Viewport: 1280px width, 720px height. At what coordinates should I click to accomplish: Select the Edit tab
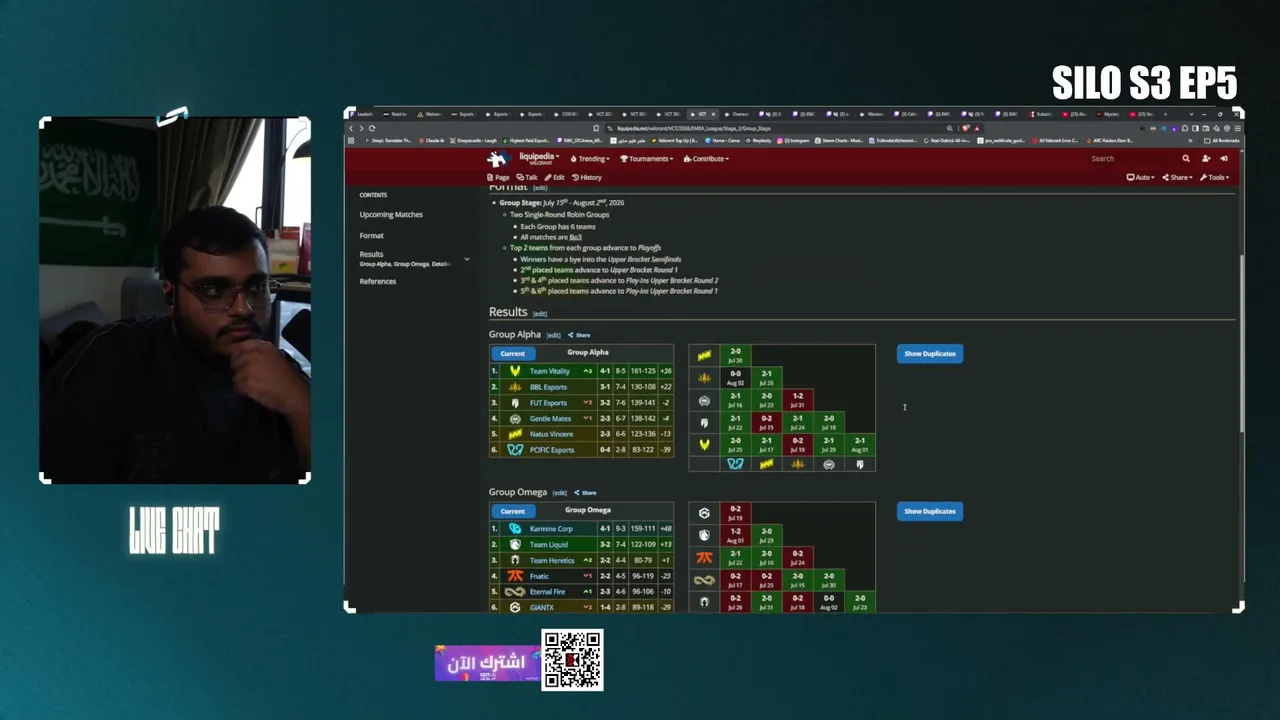555,178
